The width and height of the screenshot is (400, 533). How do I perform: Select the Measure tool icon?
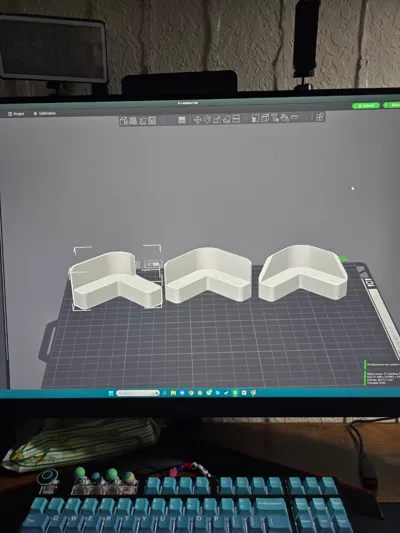click(295, 118)
